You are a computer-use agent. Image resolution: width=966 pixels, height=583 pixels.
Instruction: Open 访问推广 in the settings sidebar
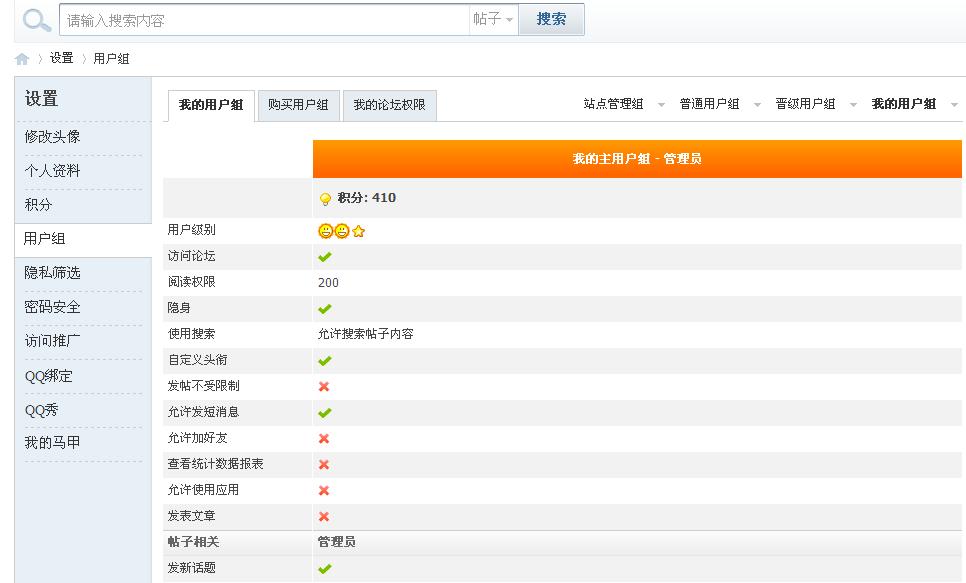[x=52, y=340]
